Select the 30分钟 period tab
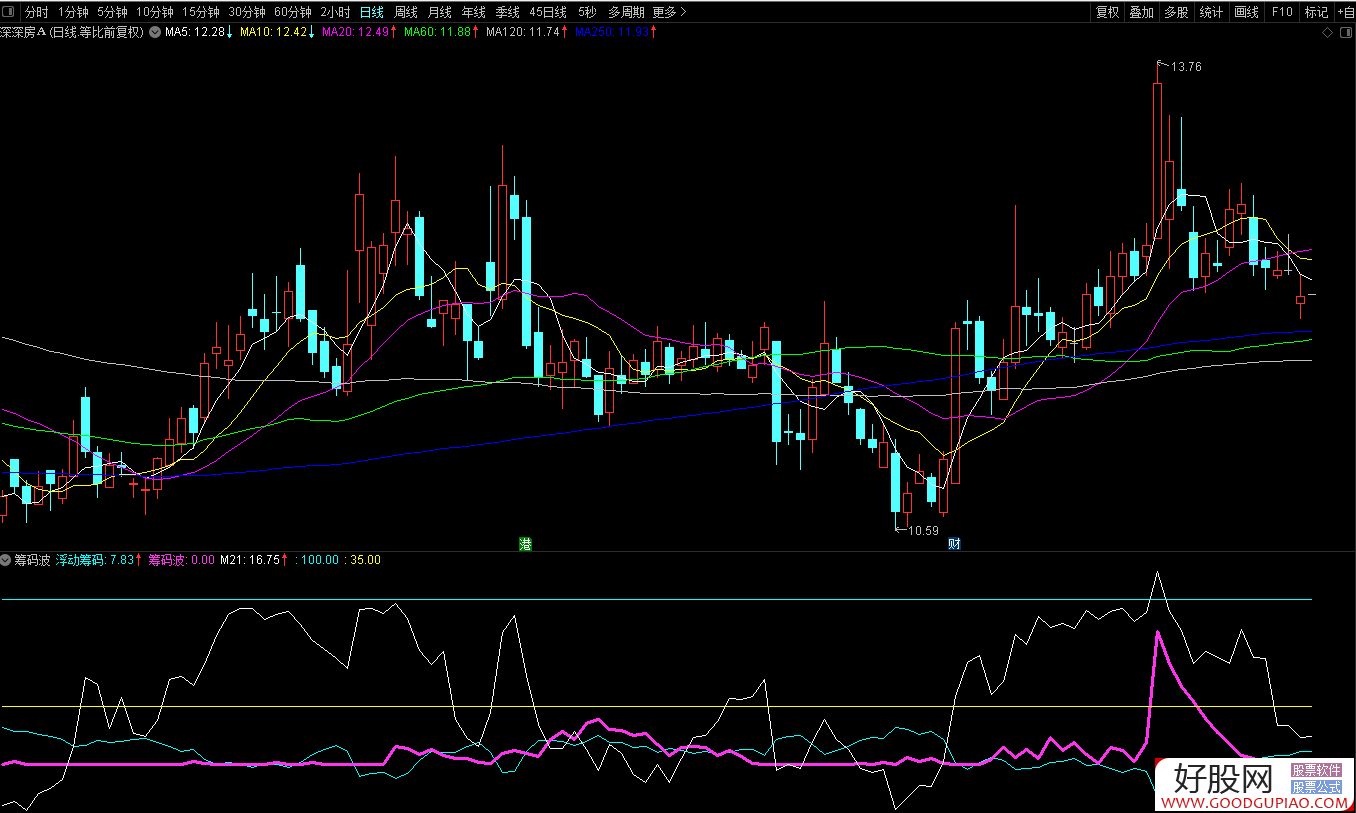The image size is (1356, 813). pos(247,12)
